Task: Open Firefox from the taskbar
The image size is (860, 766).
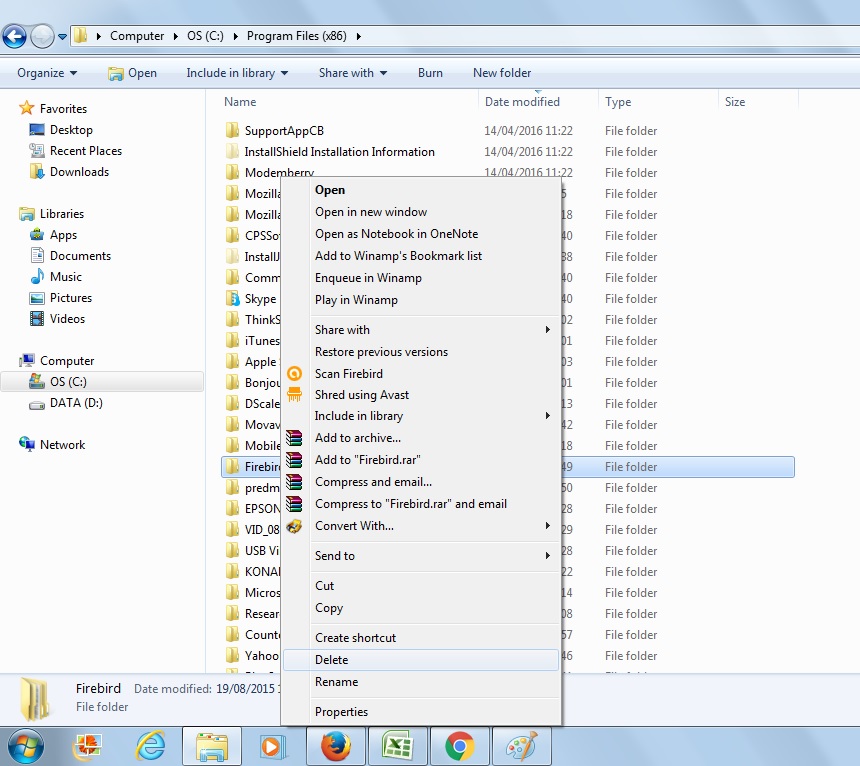Action: tap(336, 746)
